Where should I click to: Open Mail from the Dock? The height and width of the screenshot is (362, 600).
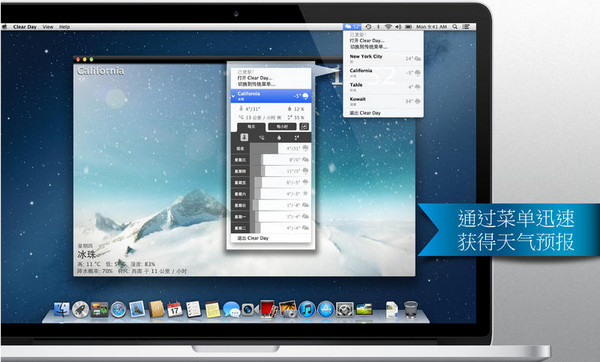pyautogui.click(x=137, y=309)
